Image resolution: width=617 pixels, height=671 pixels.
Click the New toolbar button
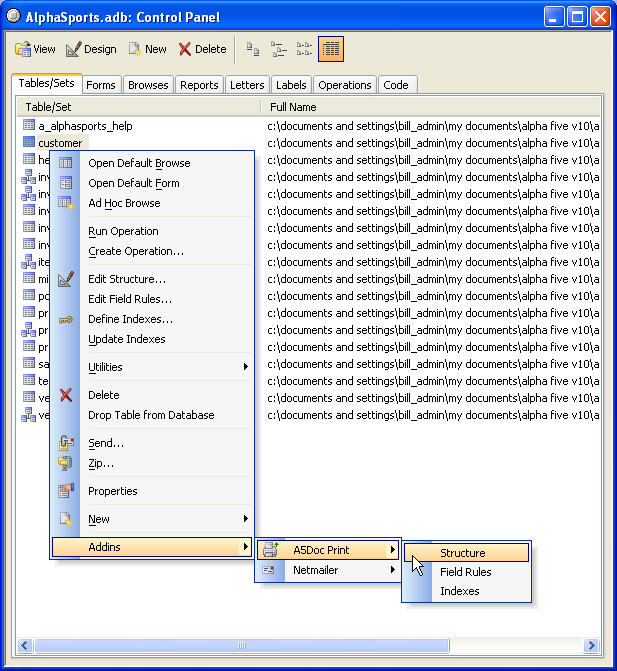coord(148,49)
